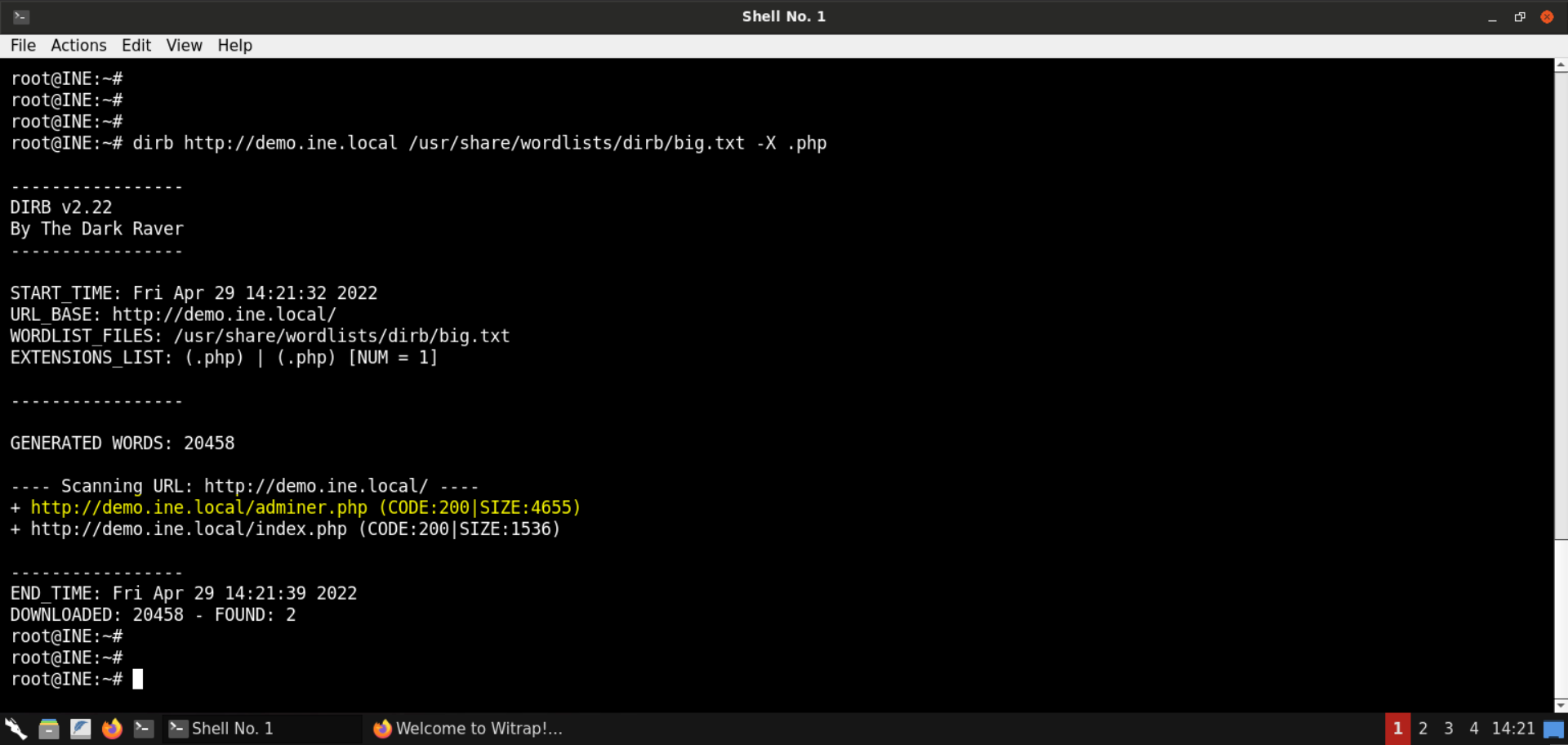1568x745 pixels.
Task: Open the Help menu
Action: [234, 45]
